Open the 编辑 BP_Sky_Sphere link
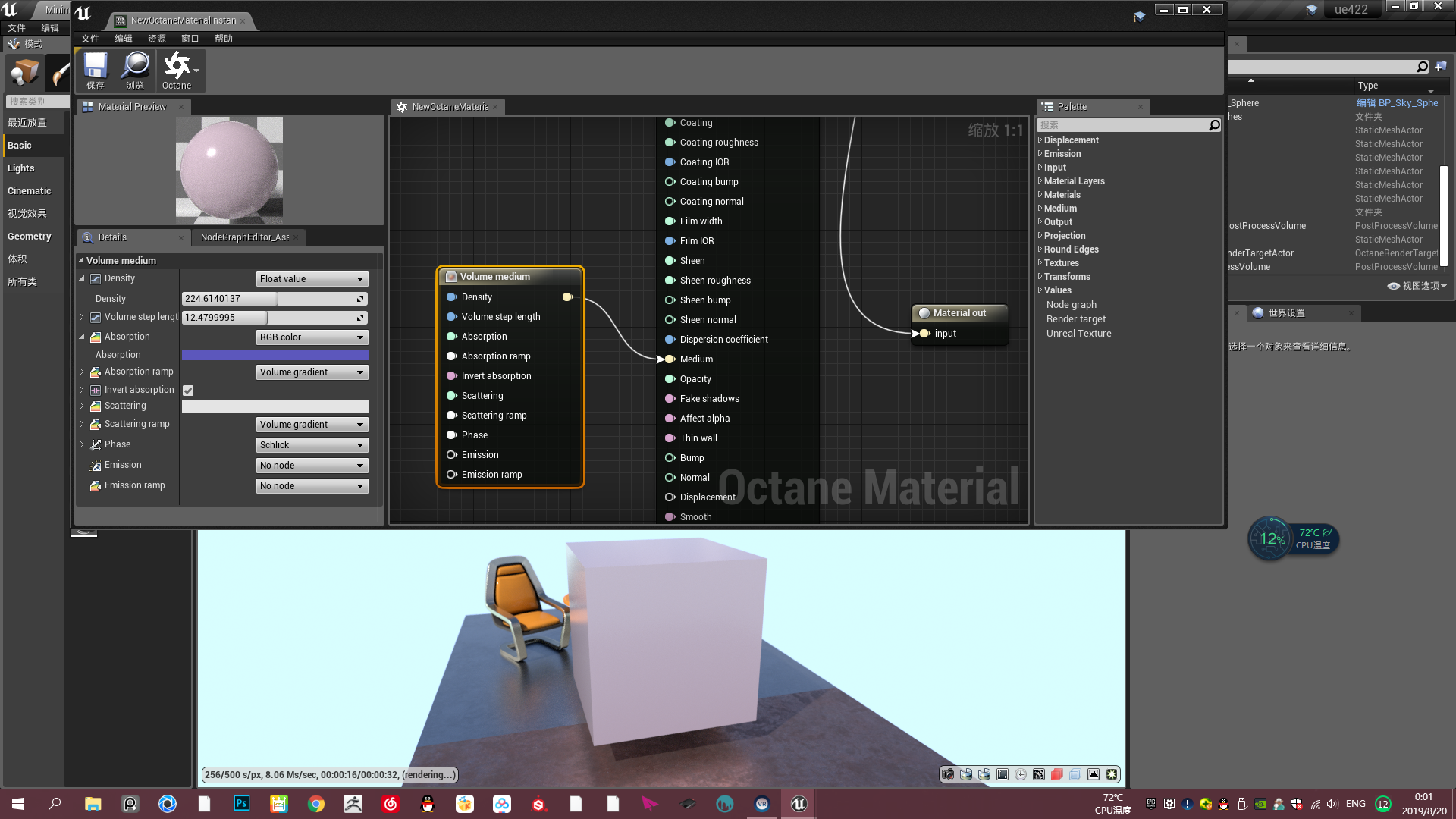The image size is (1456, 819). point(1397,103)
